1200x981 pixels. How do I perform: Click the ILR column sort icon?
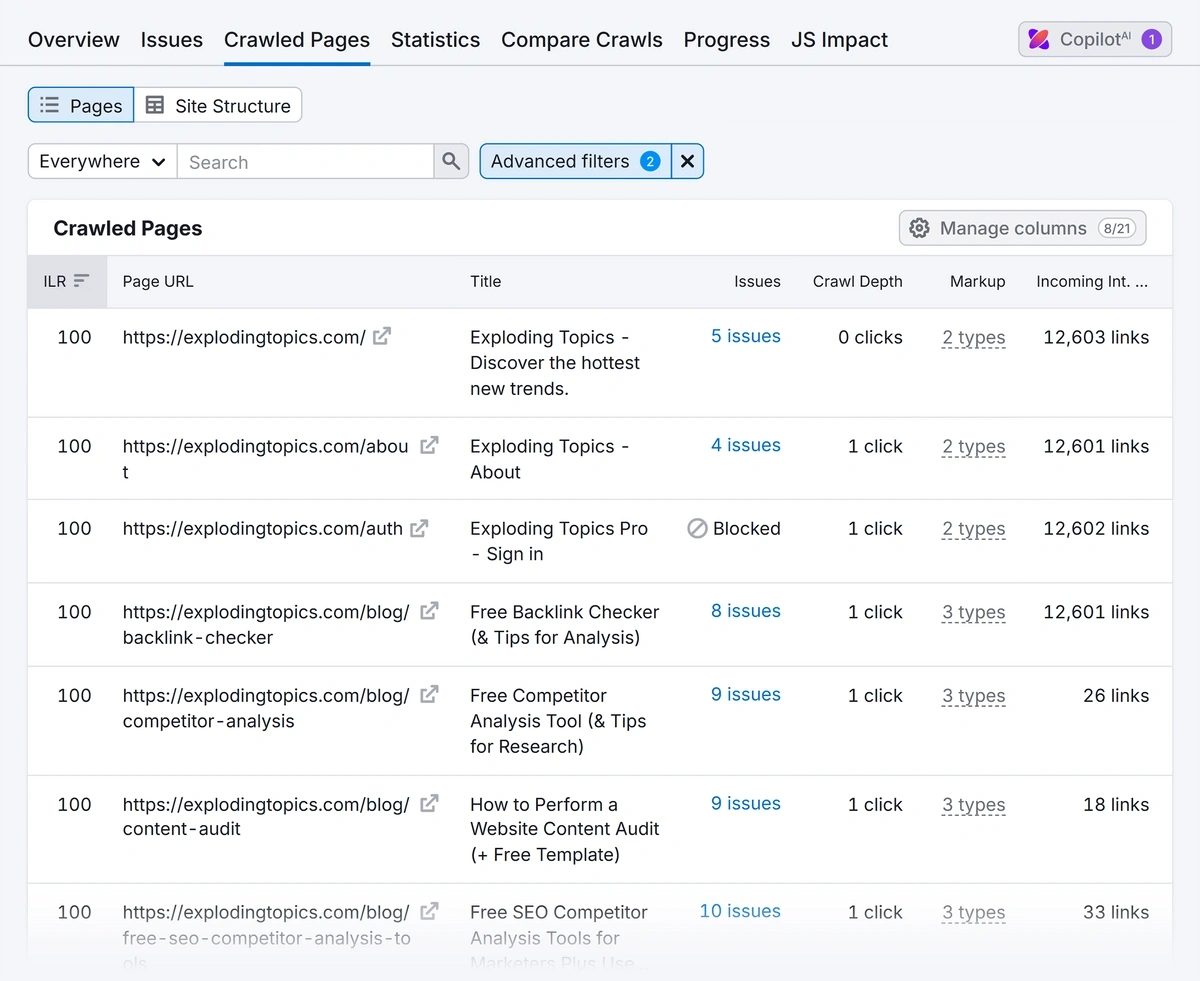coord(82,281)
